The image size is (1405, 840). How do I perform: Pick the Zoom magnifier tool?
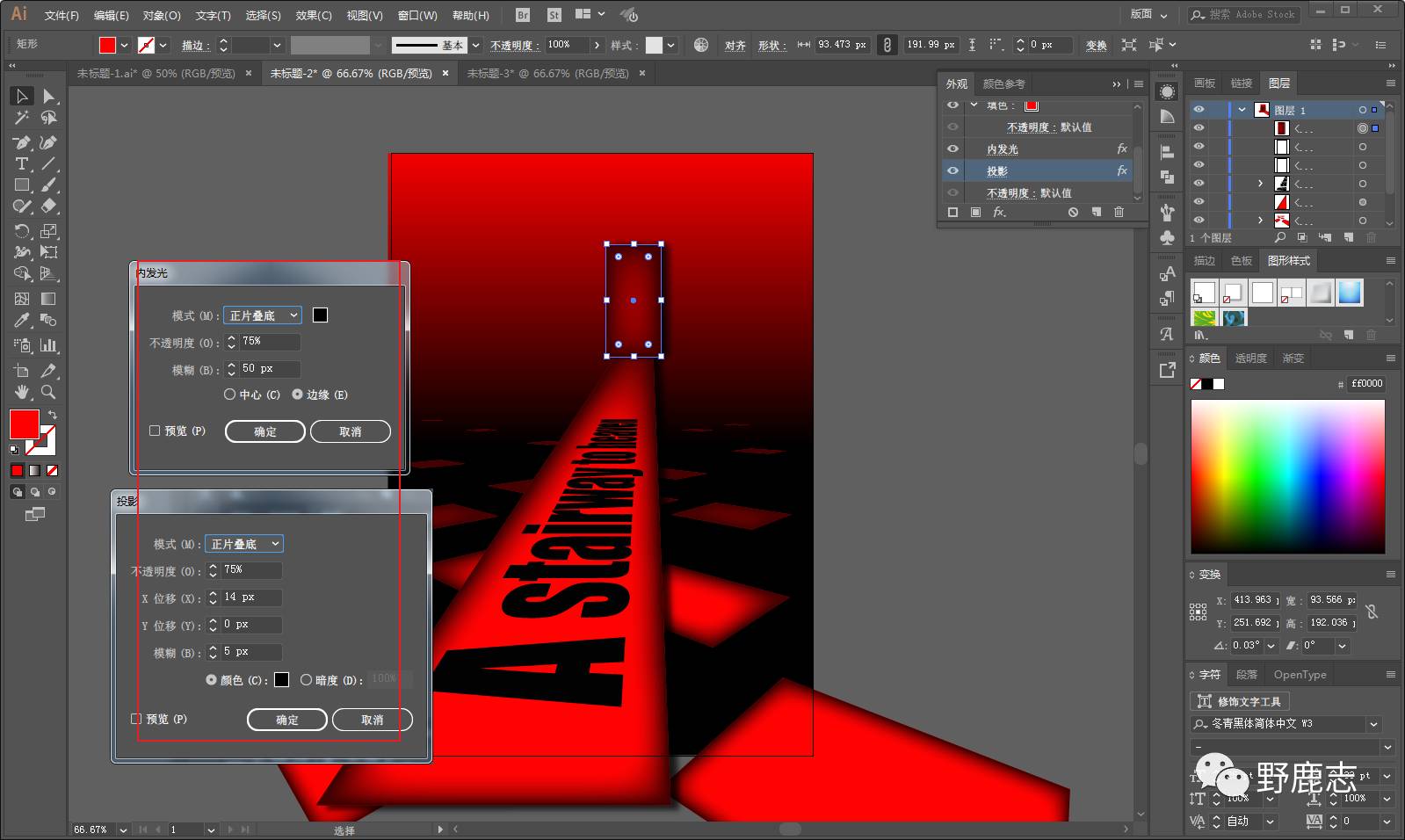click(49, 392)
